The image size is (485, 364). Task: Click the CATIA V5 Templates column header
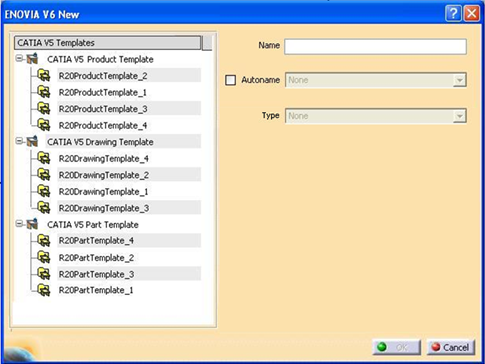click(x=108, y=43)
